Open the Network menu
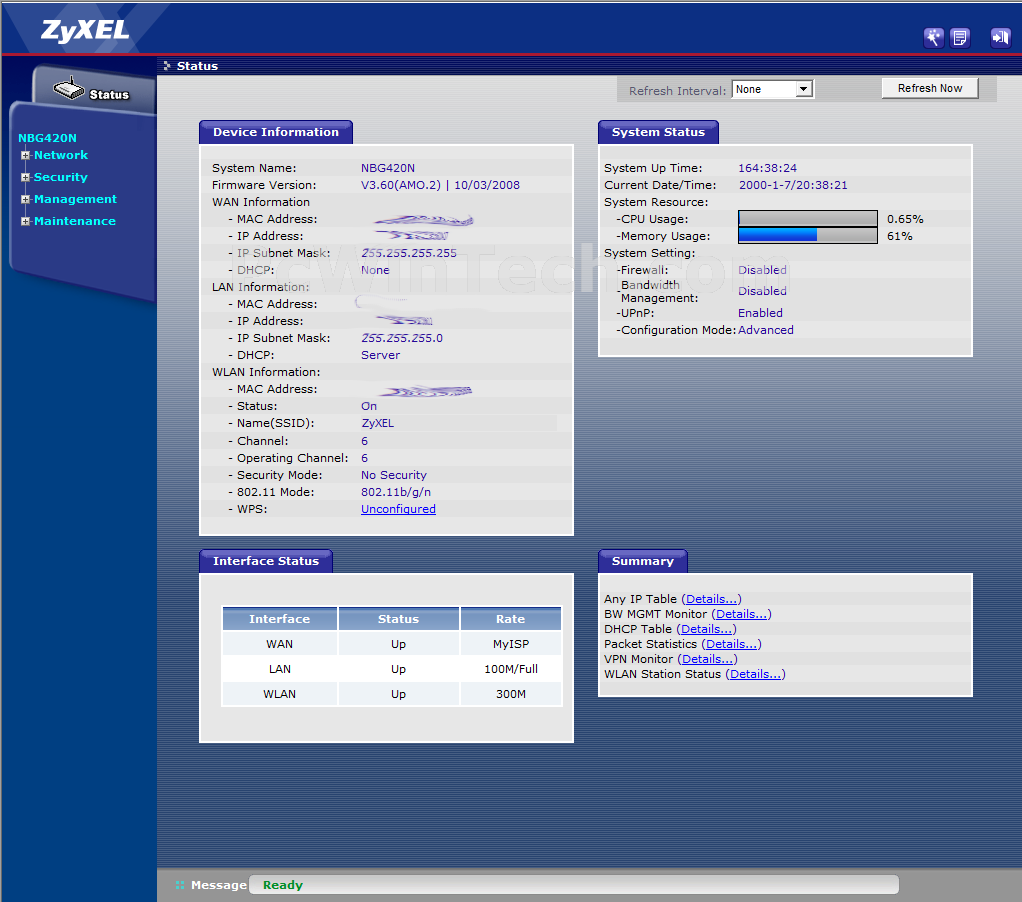This screenshot has height=902, width=1022. click(61, 155)
